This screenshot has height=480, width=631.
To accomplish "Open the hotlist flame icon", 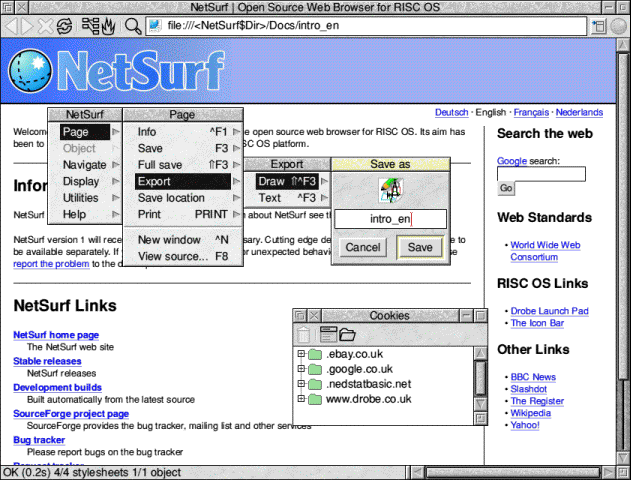I will point(108,24).
